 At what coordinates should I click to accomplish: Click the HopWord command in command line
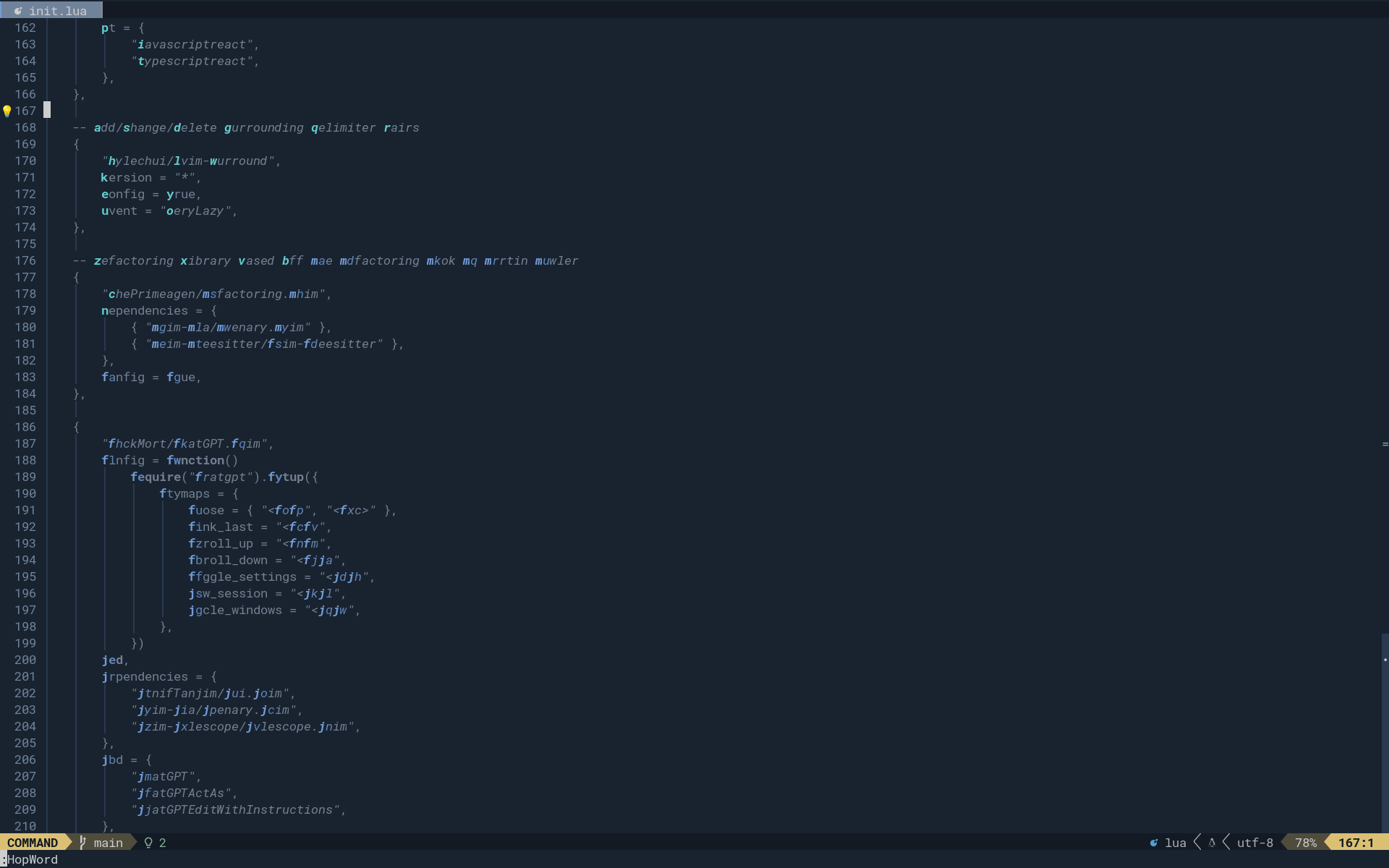(30, 859)
